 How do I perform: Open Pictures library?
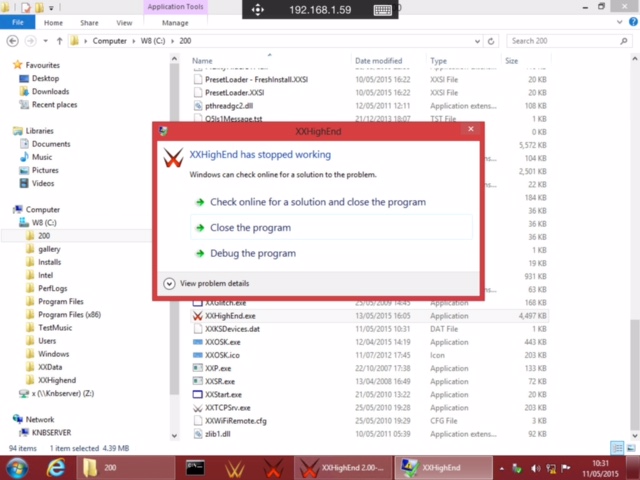click(45, 170)
